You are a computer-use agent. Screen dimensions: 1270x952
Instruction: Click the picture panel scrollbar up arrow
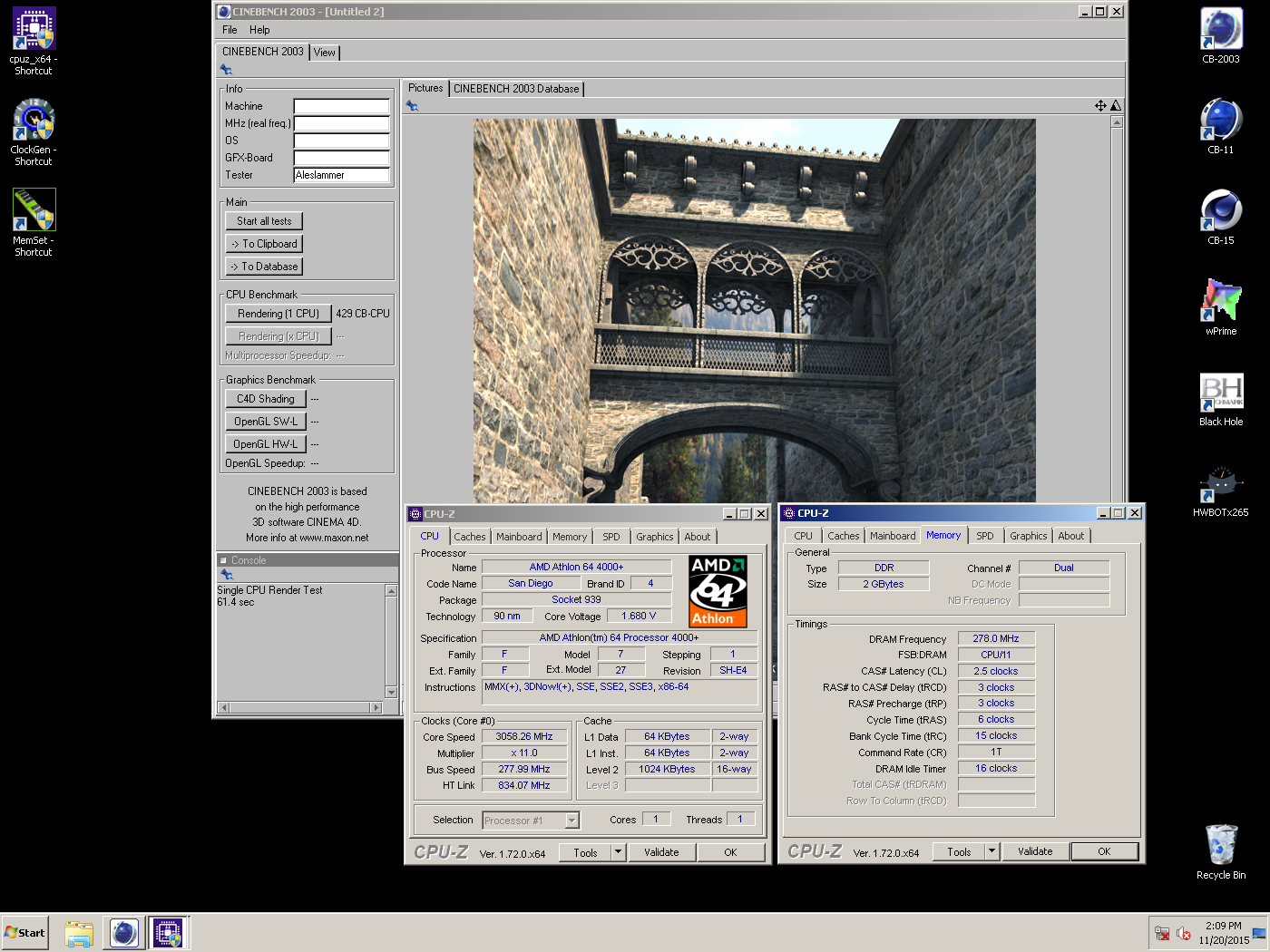coord(1117,122)
